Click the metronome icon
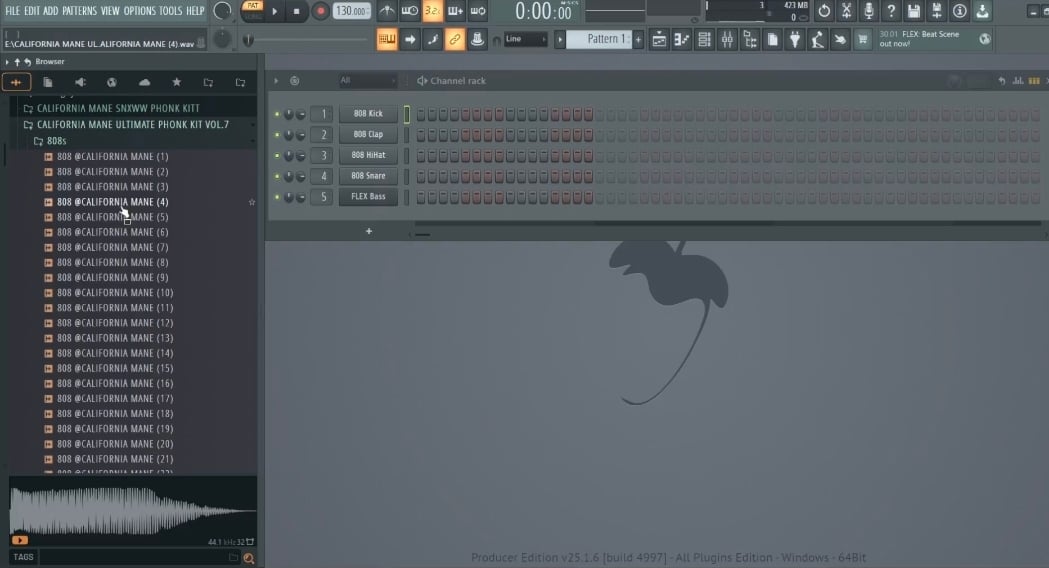 tap(387, 11)
